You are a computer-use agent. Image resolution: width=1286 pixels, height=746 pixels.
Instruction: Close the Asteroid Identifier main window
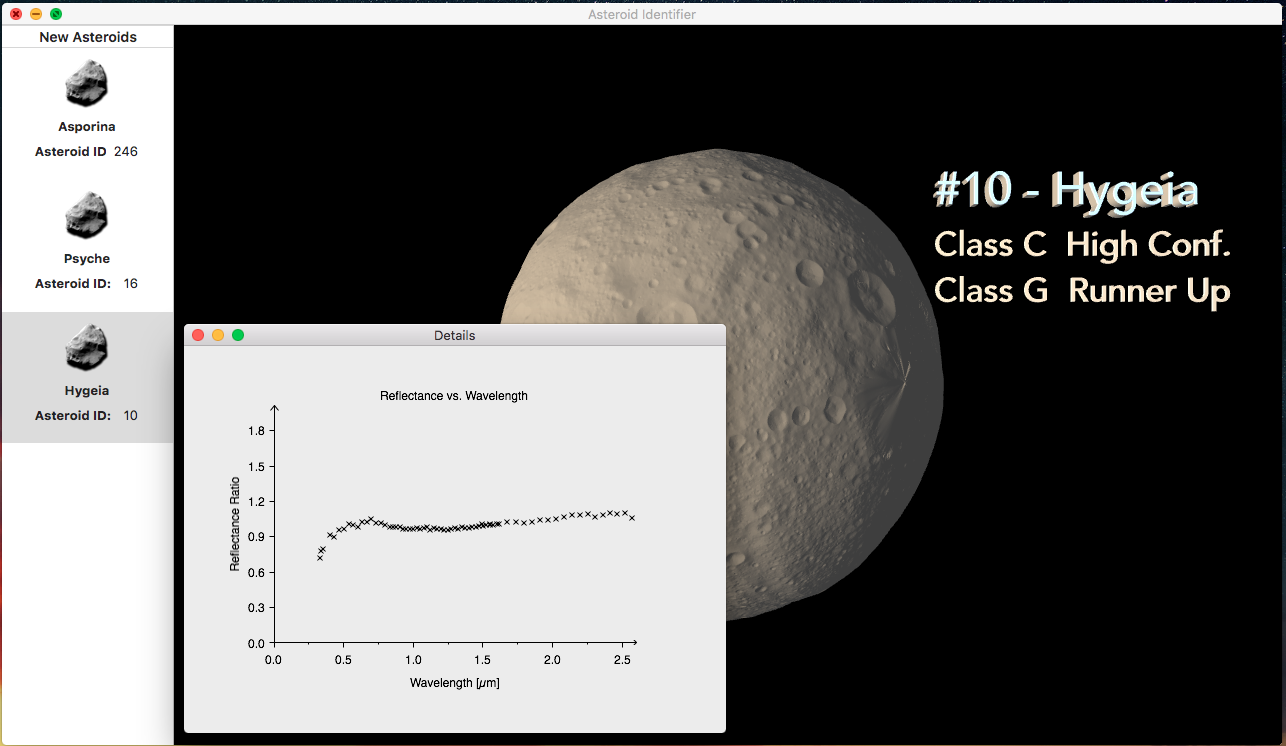(x=16, y=14)
